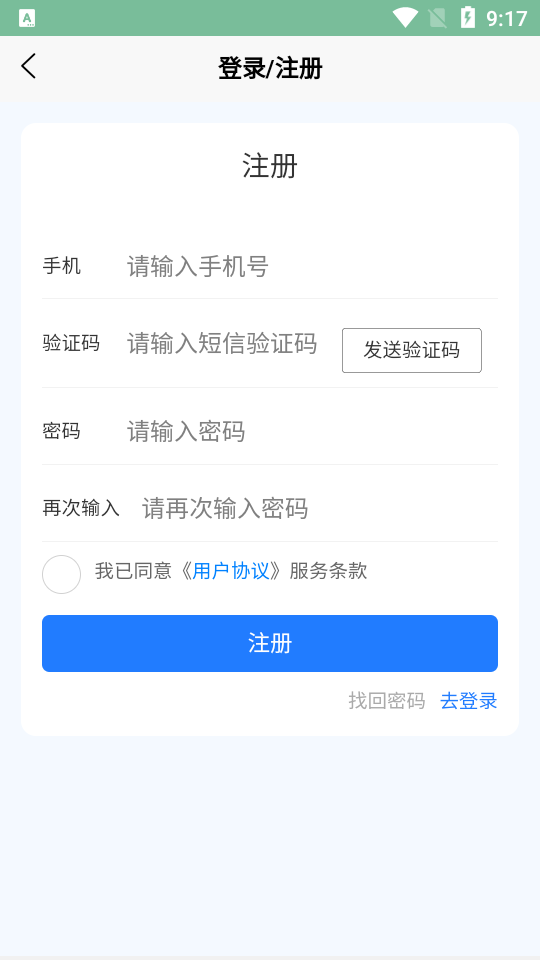The width and height of the screenshot is (540, 960).
Task: Tap the back arrow icon
Action: (x=28, y=66)
